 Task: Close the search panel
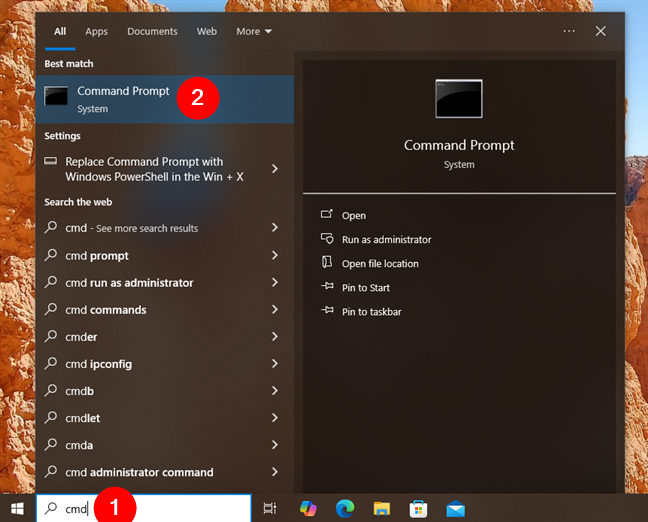coord(600,31)
